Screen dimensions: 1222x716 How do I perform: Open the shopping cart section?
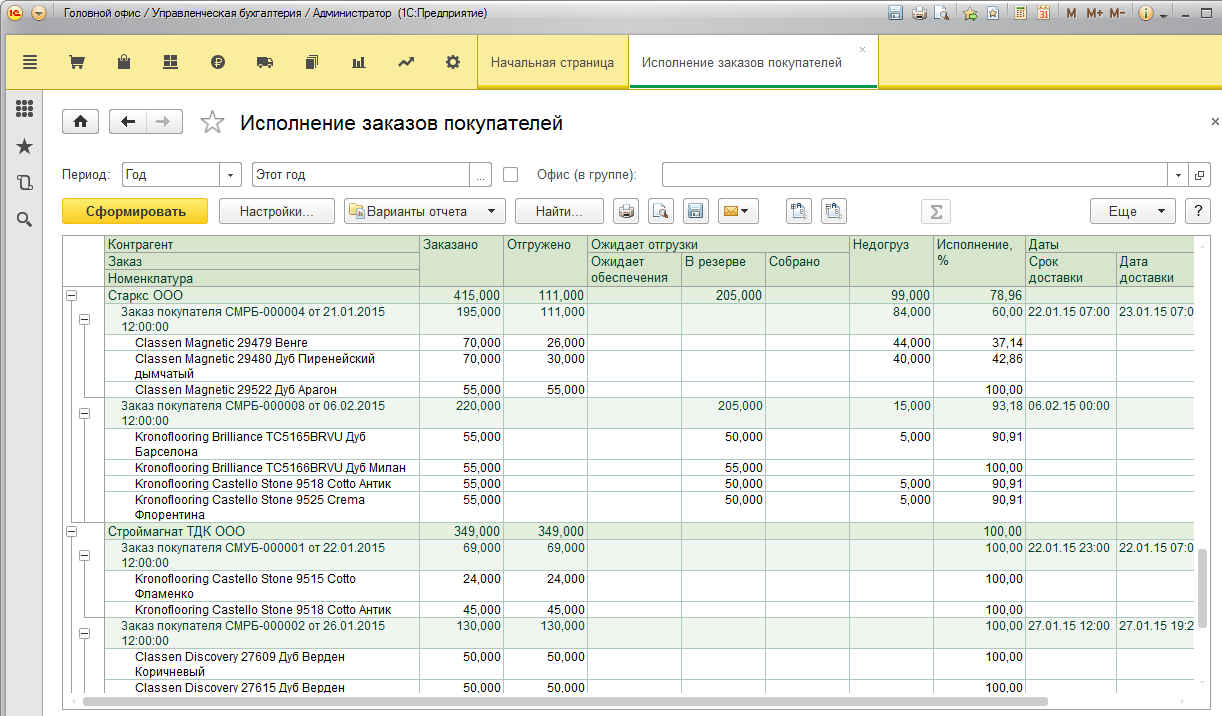[76, 62]
